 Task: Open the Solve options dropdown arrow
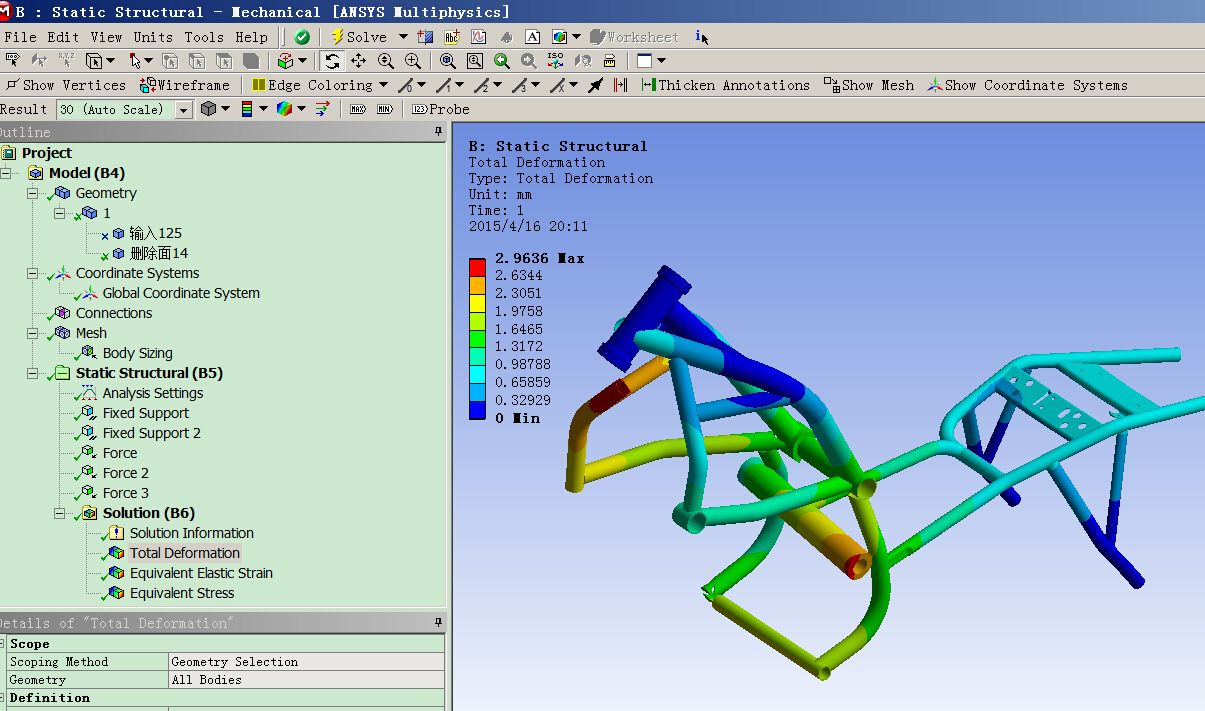(x=403, y=37)
